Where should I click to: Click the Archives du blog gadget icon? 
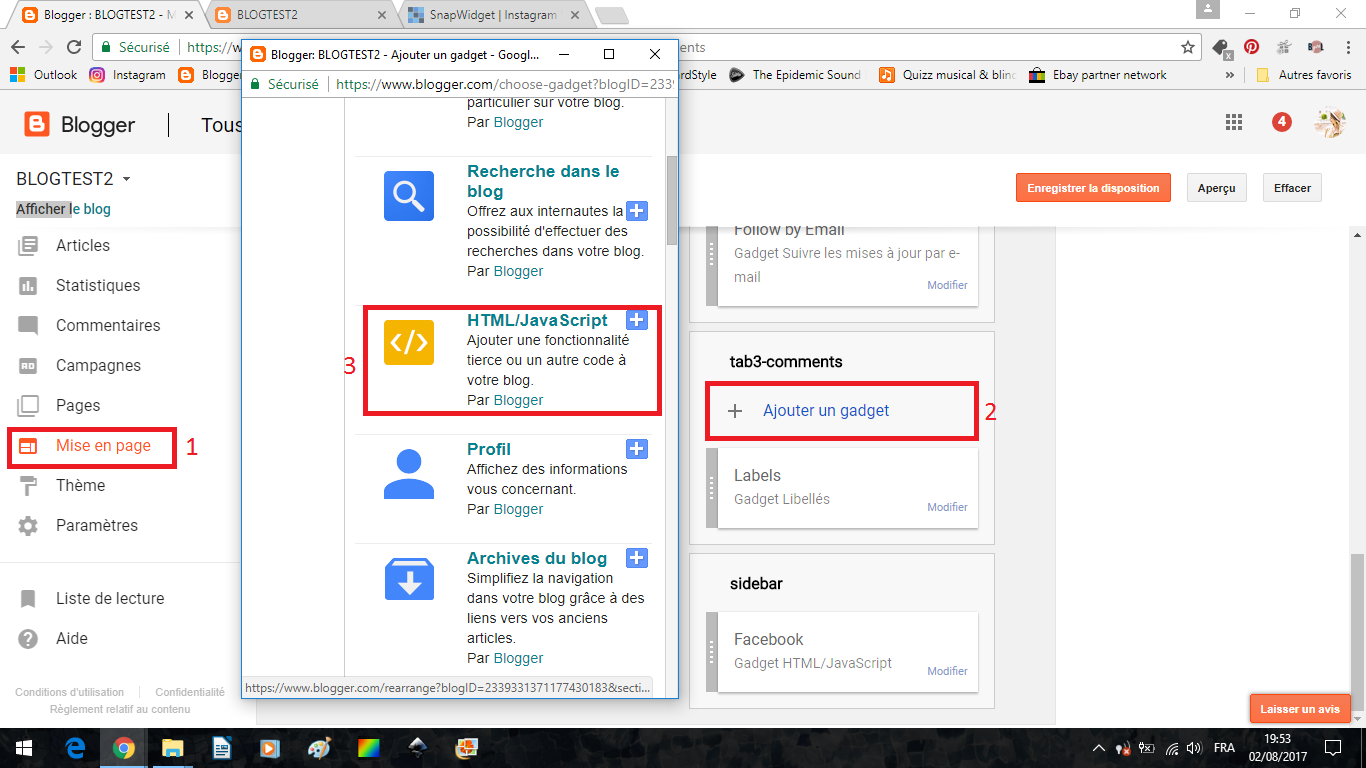409,579
